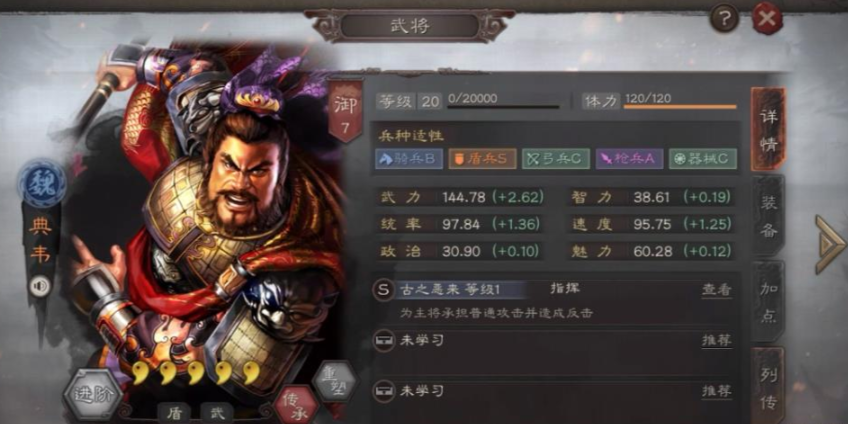Click 查看 link for 古之恶来 skill
Image resolution: width=848 pixels, height=424 pixels.
[x=717, y=290]
